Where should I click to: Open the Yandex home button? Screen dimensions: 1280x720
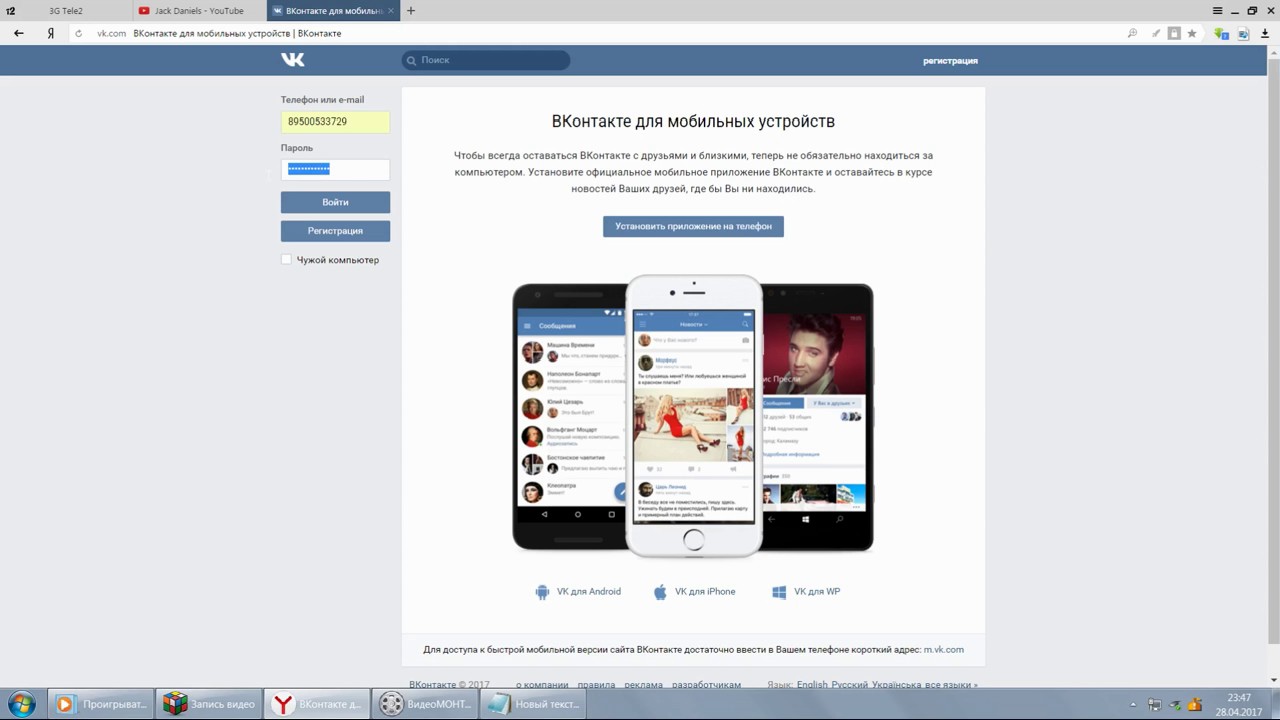(50, 33)
